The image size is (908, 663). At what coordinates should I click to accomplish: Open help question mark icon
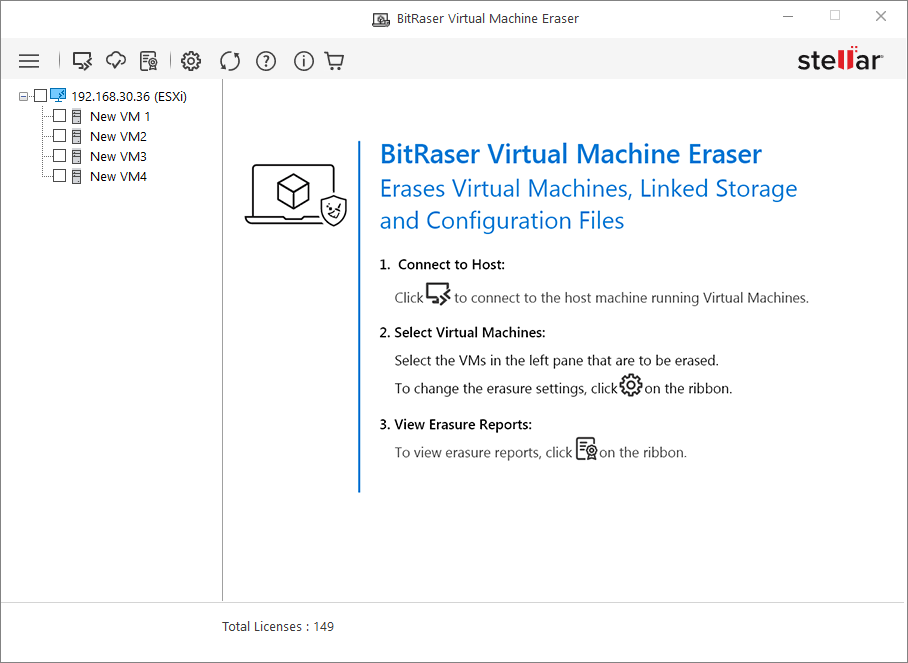click(266, 61)
